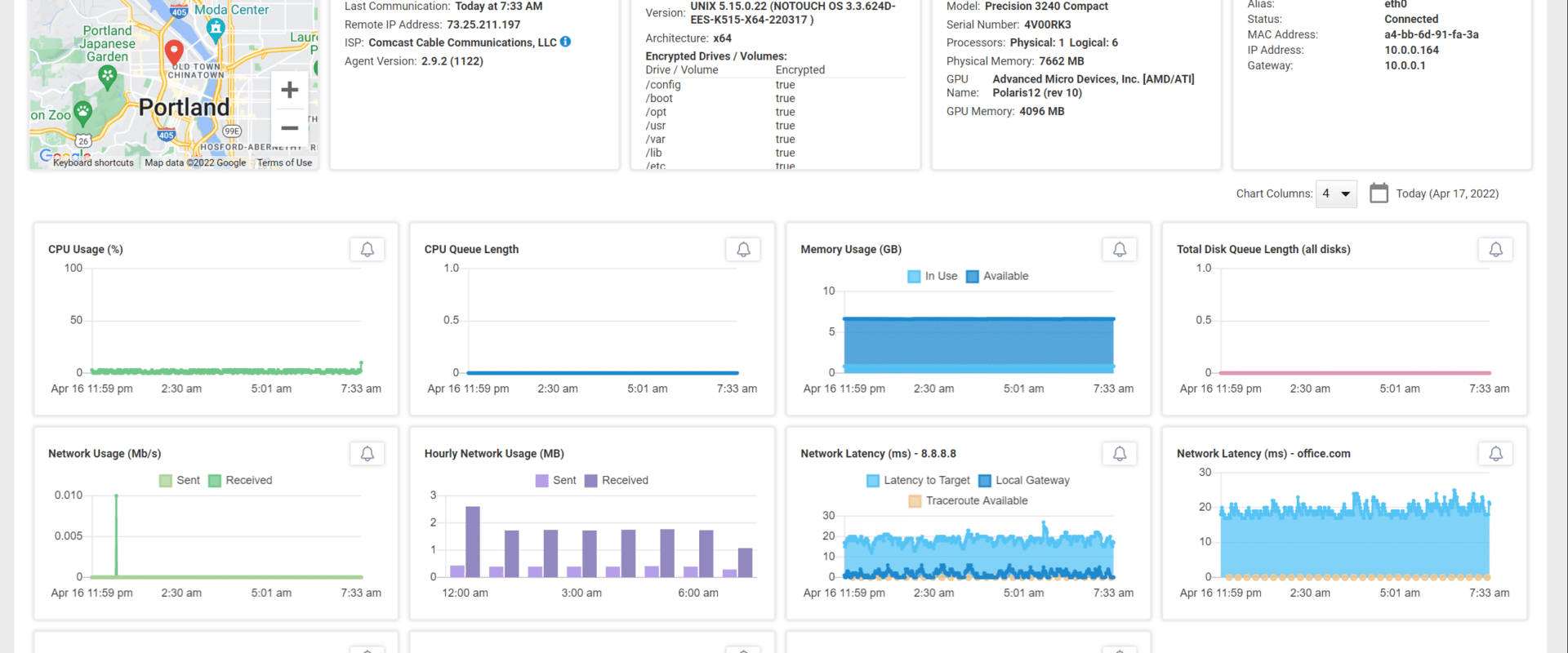
Task: Click the tallest Received bar in Hourly Network Usage
Action: 473,542
